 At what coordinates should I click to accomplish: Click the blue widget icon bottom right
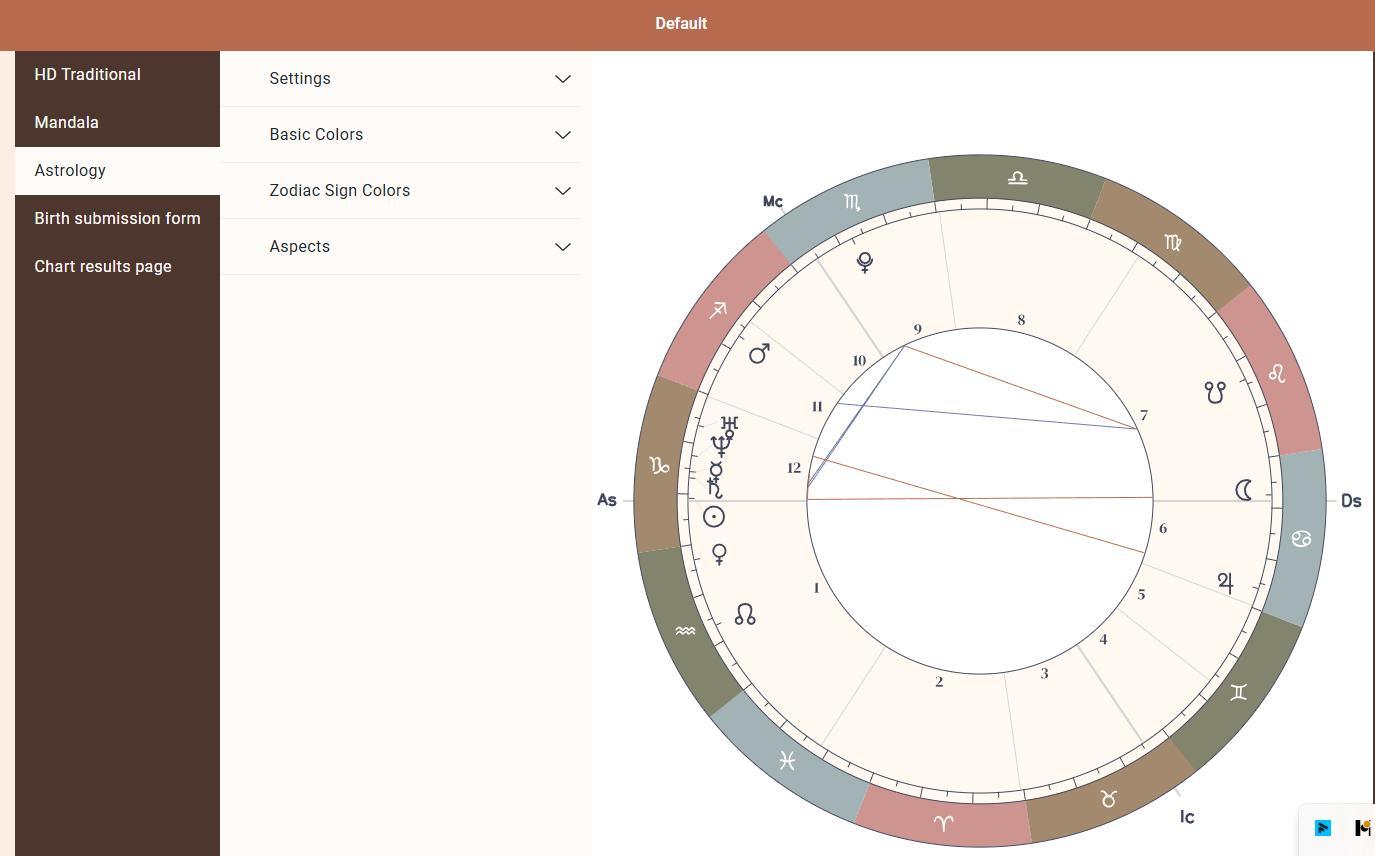click(1323, 828)
